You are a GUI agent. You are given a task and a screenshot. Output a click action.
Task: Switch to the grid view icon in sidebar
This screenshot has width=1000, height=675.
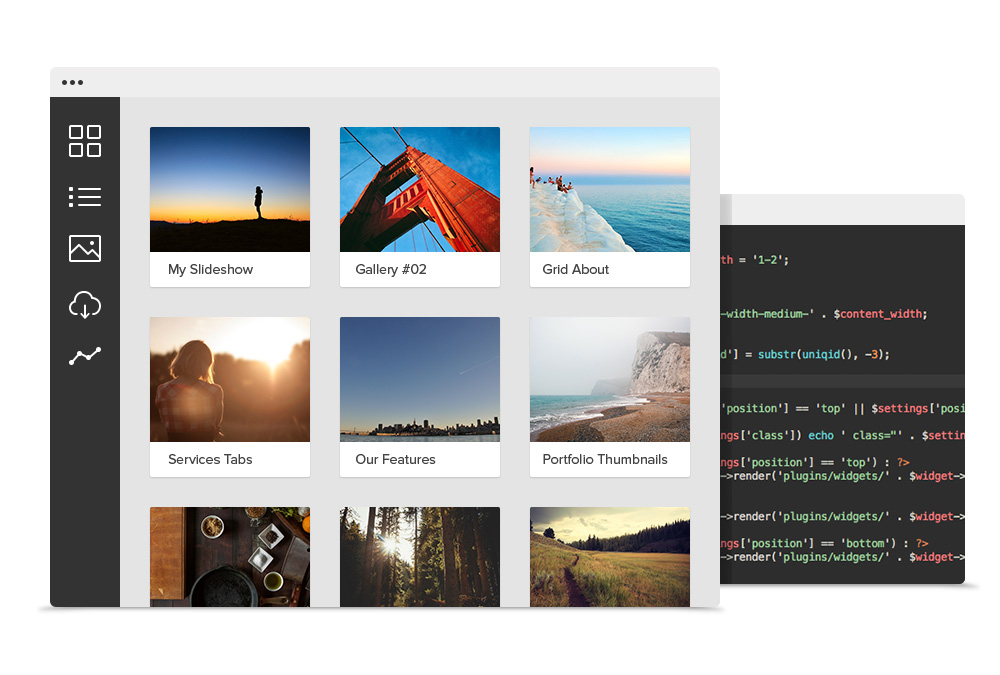click(85, 141)
